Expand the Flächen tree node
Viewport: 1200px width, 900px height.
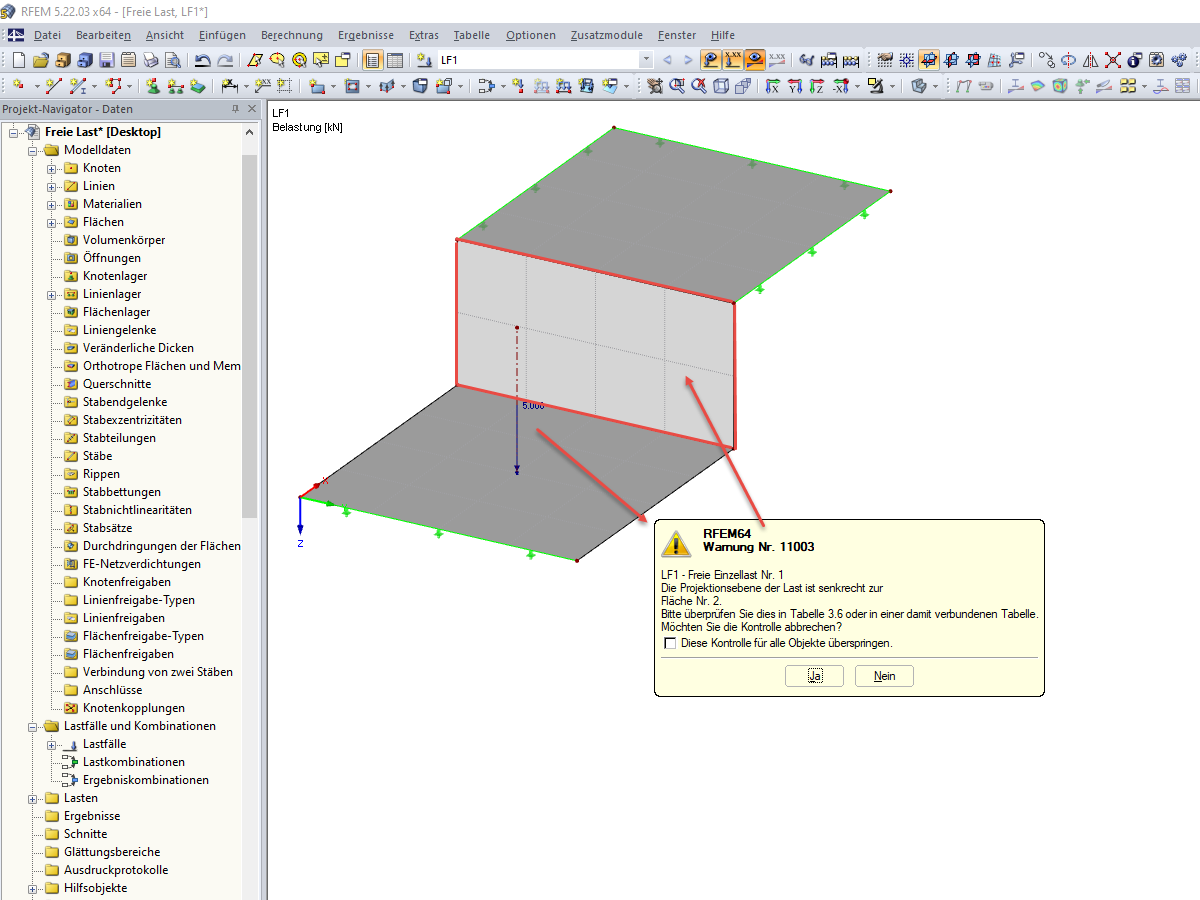pyautogui.click(x=49, y=221)
